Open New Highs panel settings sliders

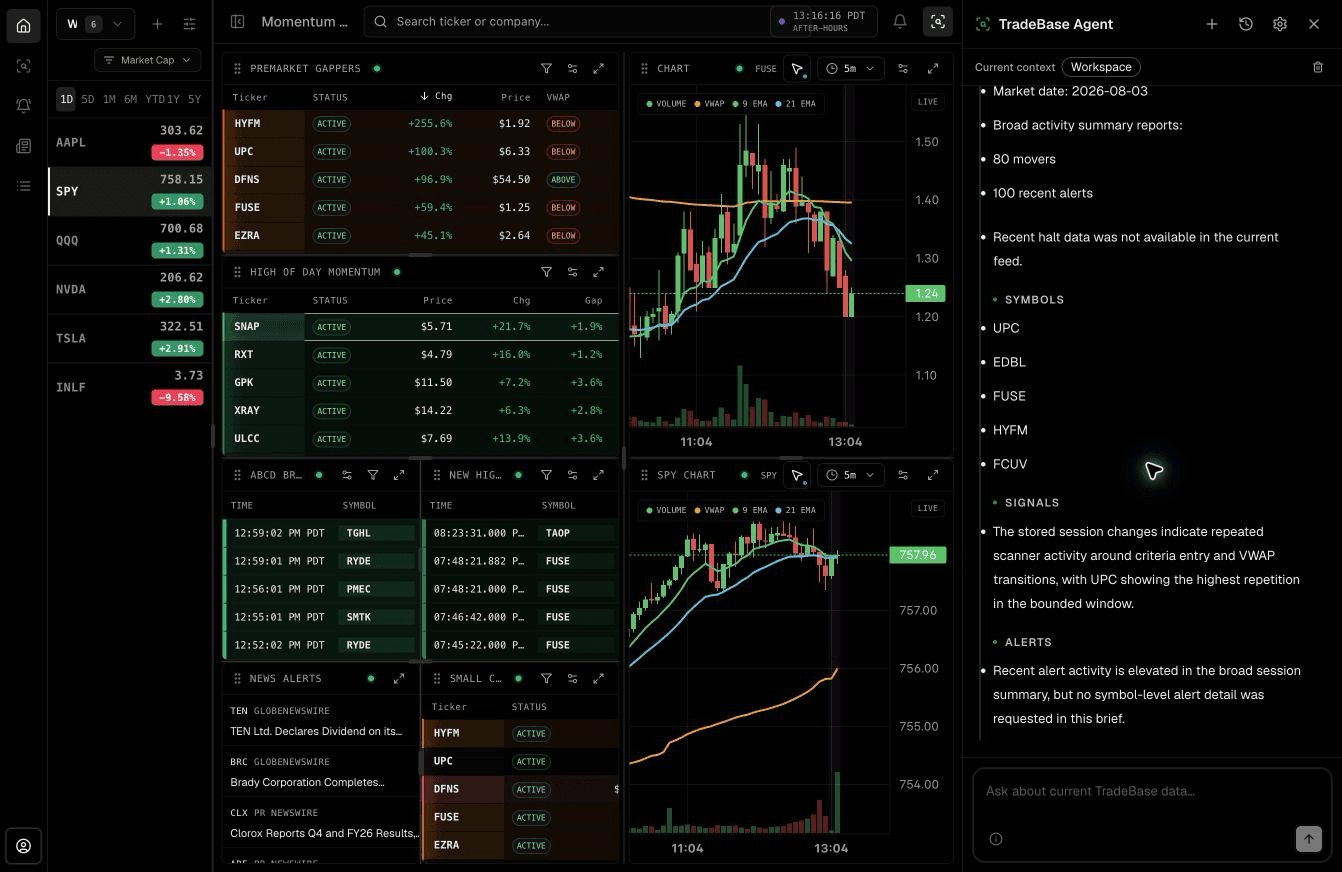pyautogui.click(x=572, y=475)
